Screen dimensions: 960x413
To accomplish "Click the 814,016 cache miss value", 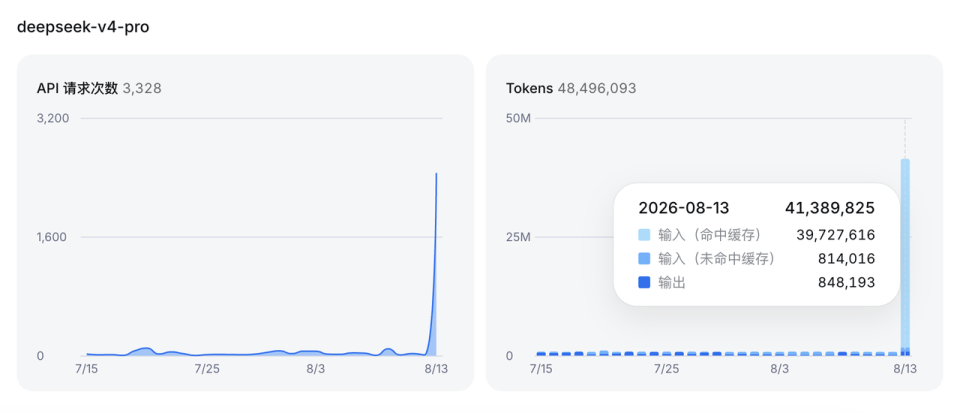I will 847,259.
